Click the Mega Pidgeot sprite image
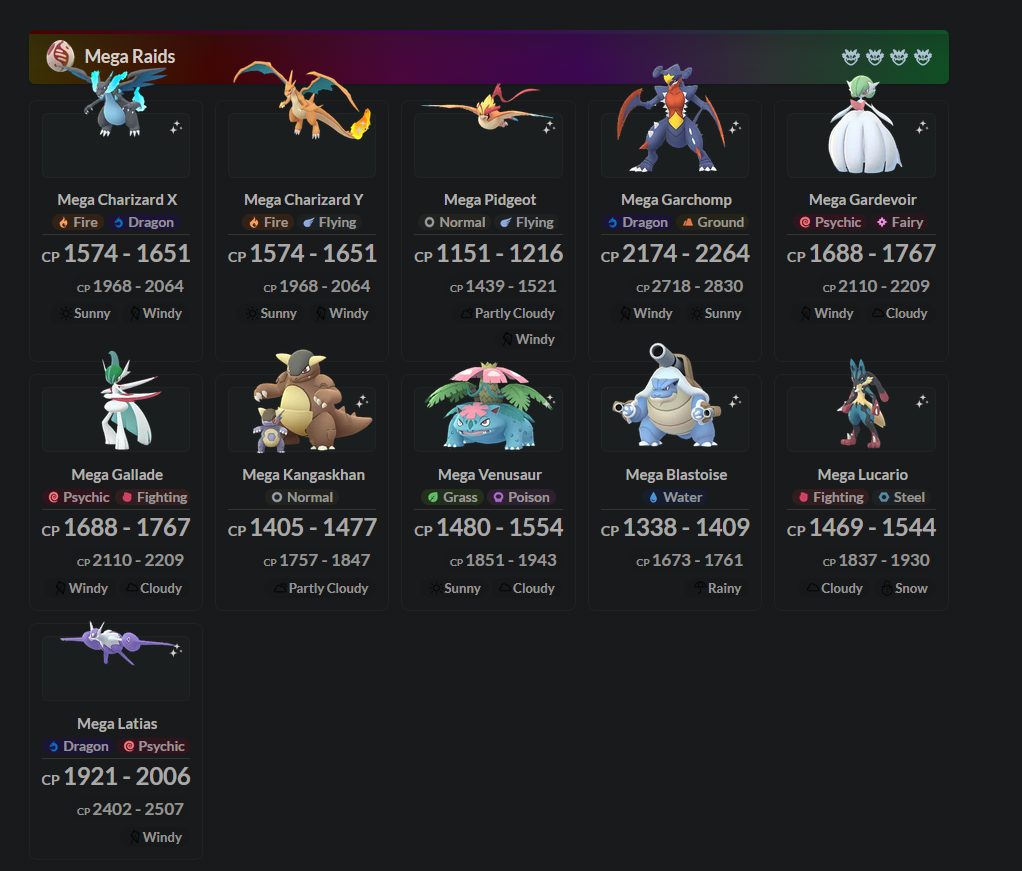 488,109
